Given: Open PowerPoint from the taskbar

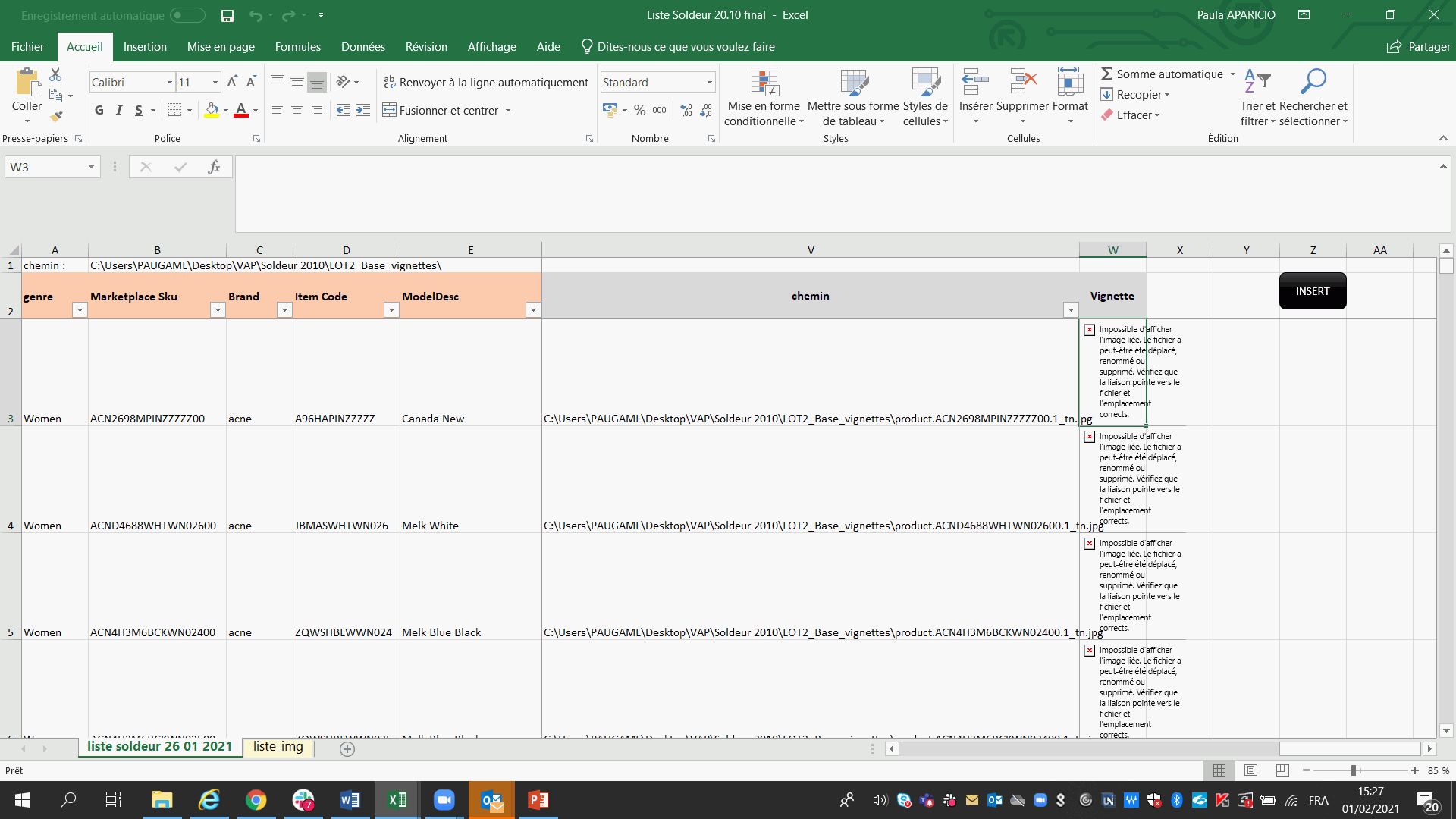Looking at the screenshot, I should (538, 800).
